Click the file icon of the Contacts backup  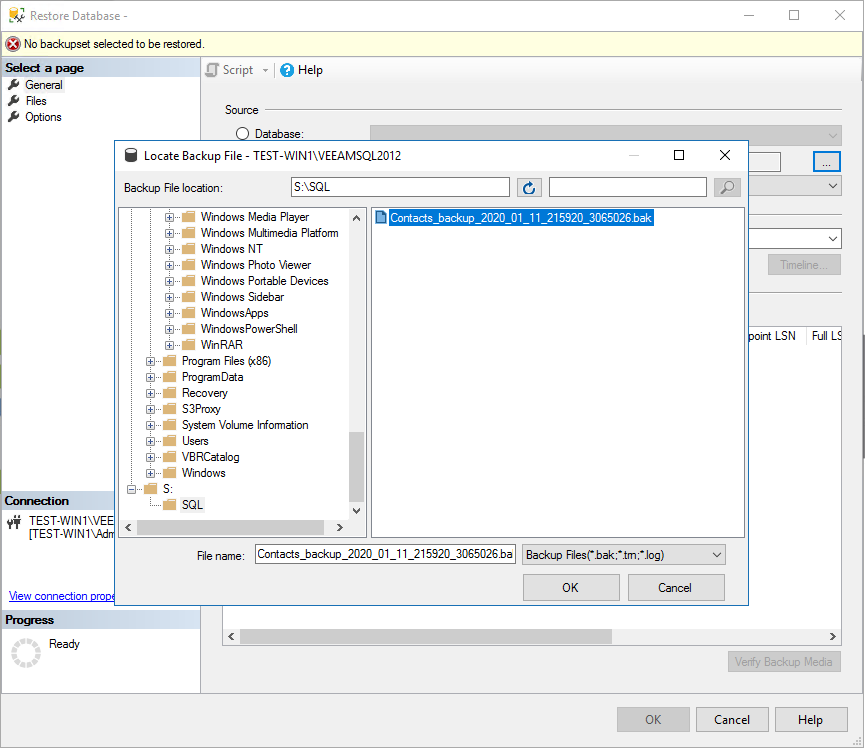click(381, 217)
